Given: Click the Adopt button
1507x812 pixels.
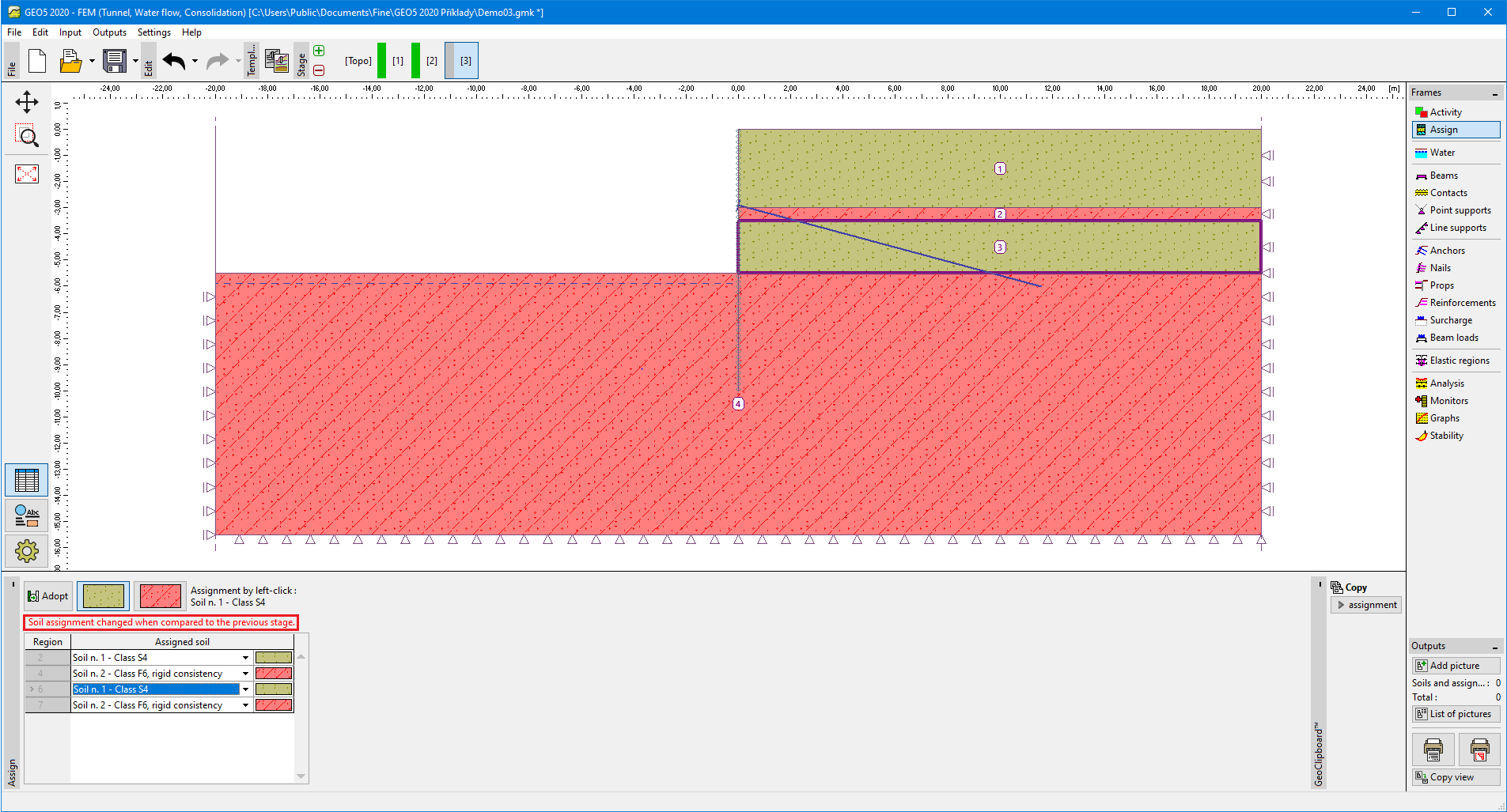Looking at the screenshot, I should click(x=48, y=596).
